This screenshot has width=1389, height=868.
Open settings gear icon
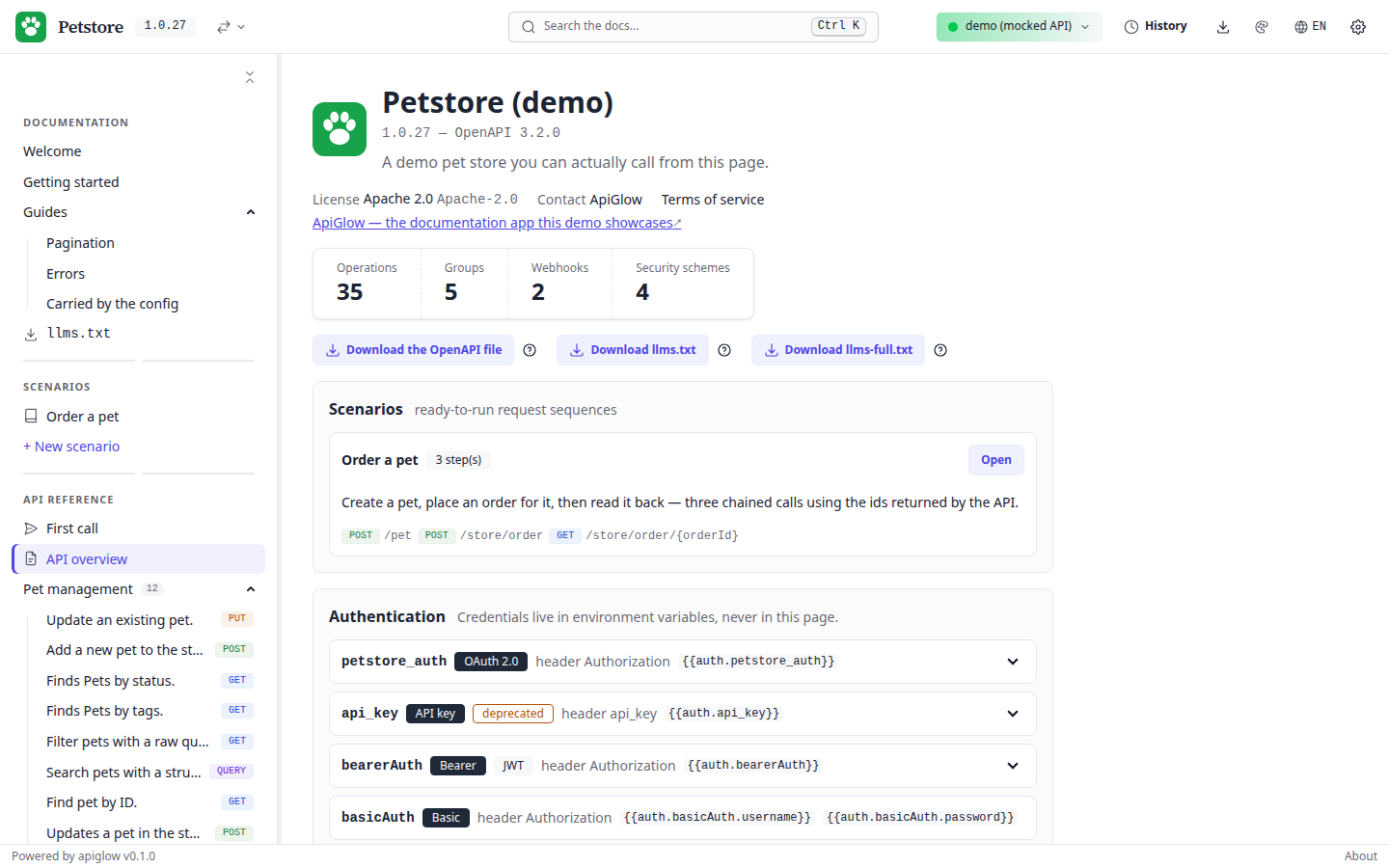(x=1358, y=27)
